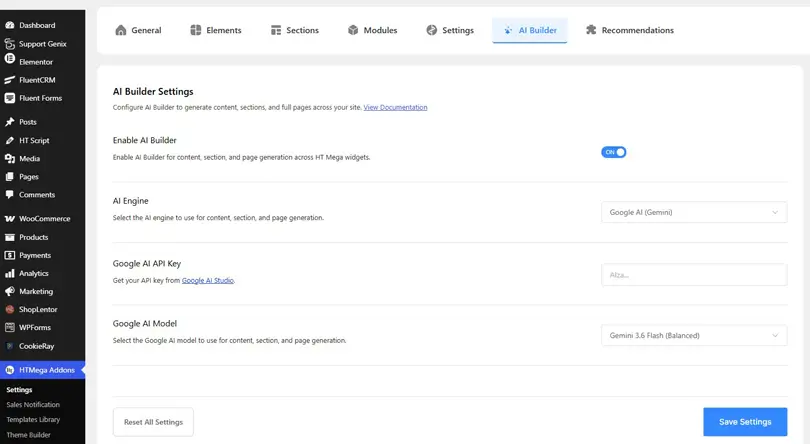
Task: Click the Google AI API Key field
Action: pyautogui.click(x=694, y=275)
